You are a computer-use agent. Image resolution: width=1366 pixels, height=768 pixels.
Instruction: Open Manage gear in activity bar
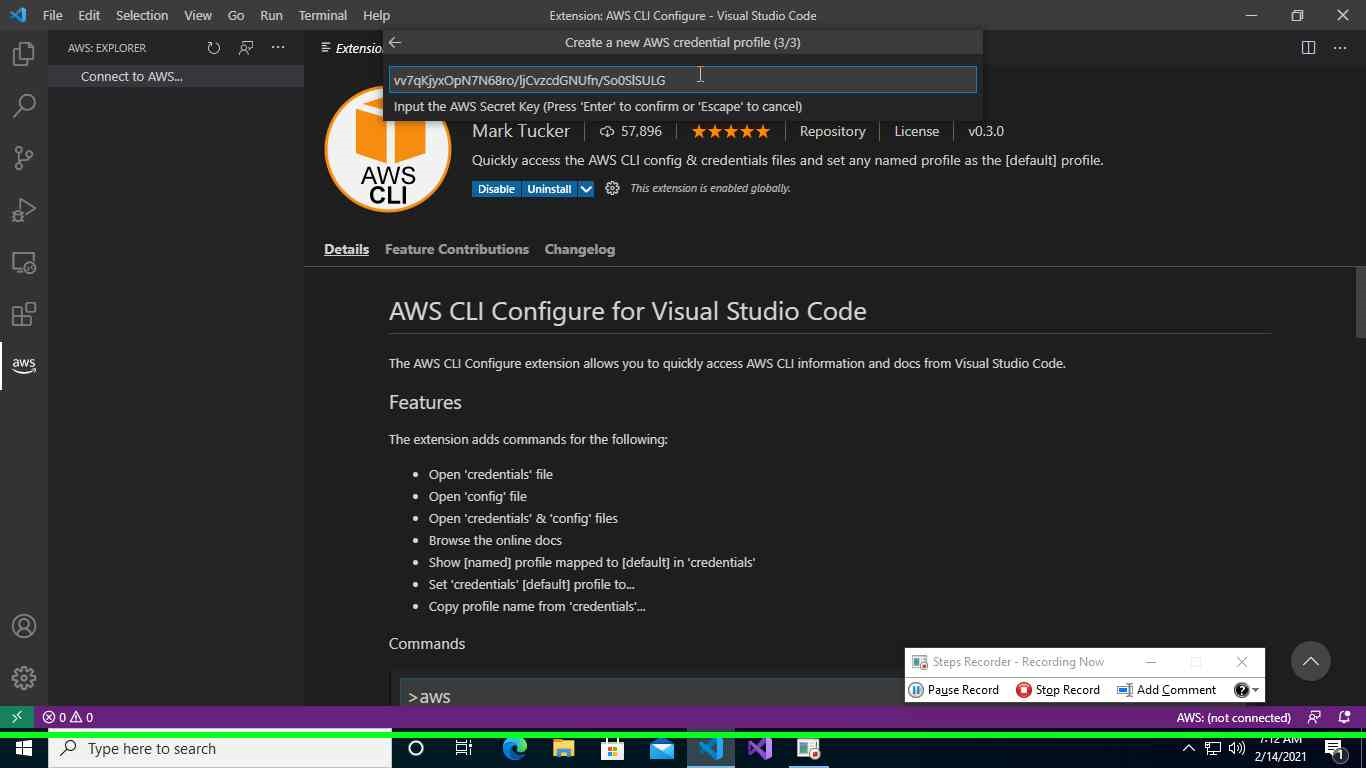pos(24,678)
